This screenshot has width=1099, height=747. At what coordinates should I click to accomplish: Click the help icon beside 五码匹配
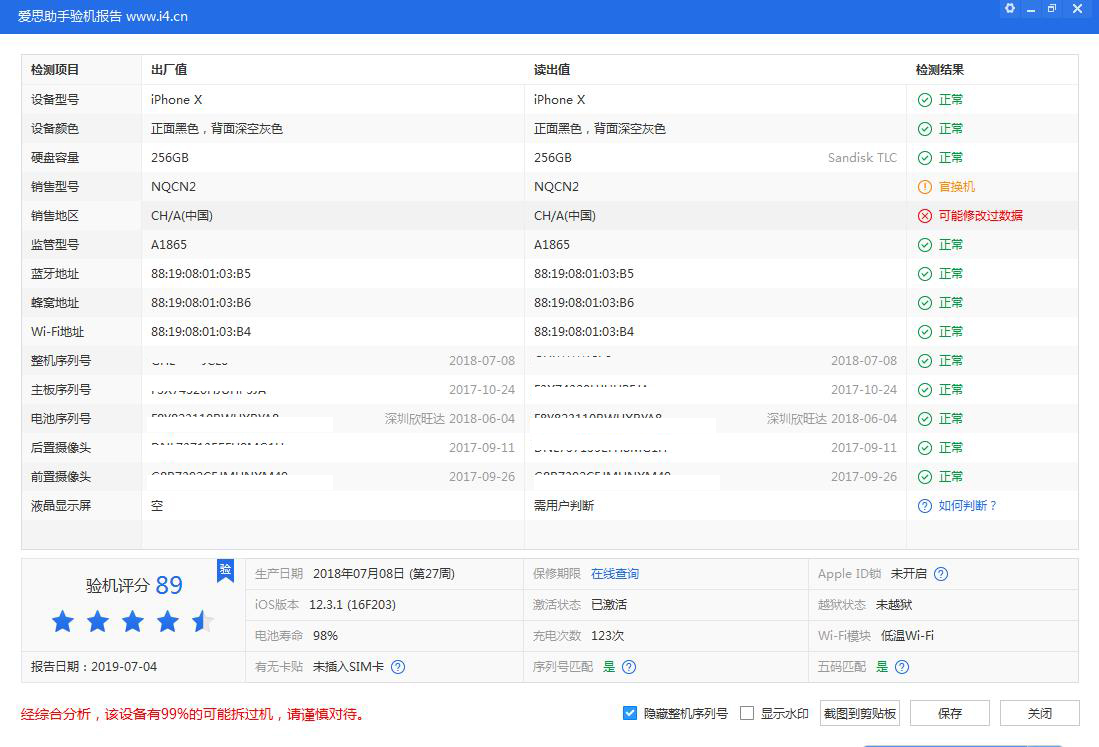(x=902, y=667)
